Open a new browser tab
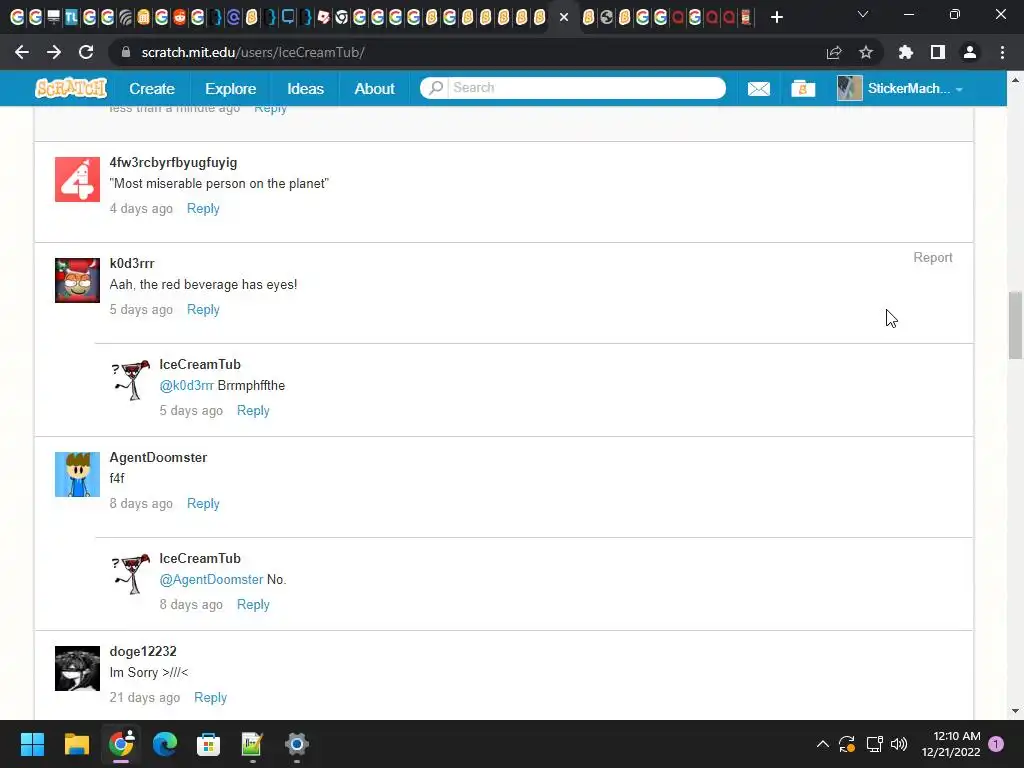The width and height of the screenshot is (1024, 768). [x=776, y=17]
